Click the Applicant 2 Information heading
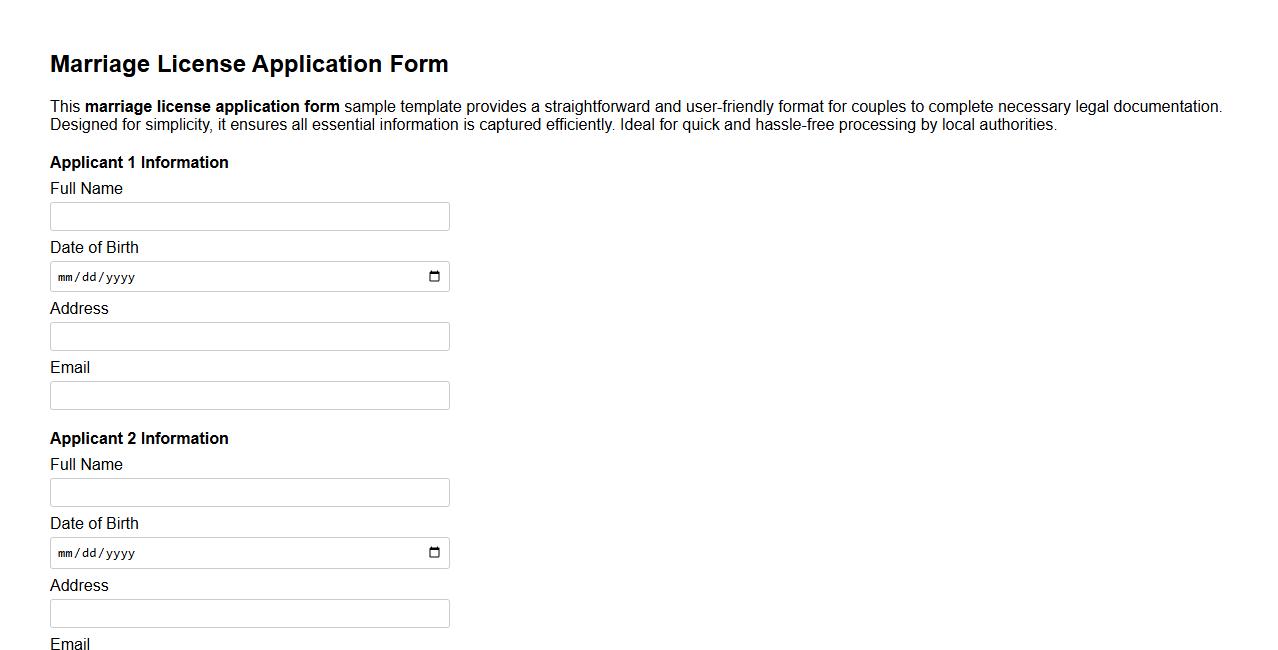The image size is (1278, 650). click(x=139, y=438)
